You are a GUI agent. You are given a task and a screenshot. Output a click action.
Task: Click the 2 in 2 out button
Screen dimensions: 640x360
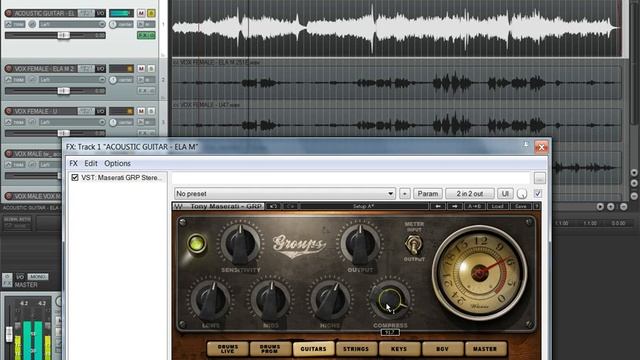pyautogui.click(x=469, y=193)
